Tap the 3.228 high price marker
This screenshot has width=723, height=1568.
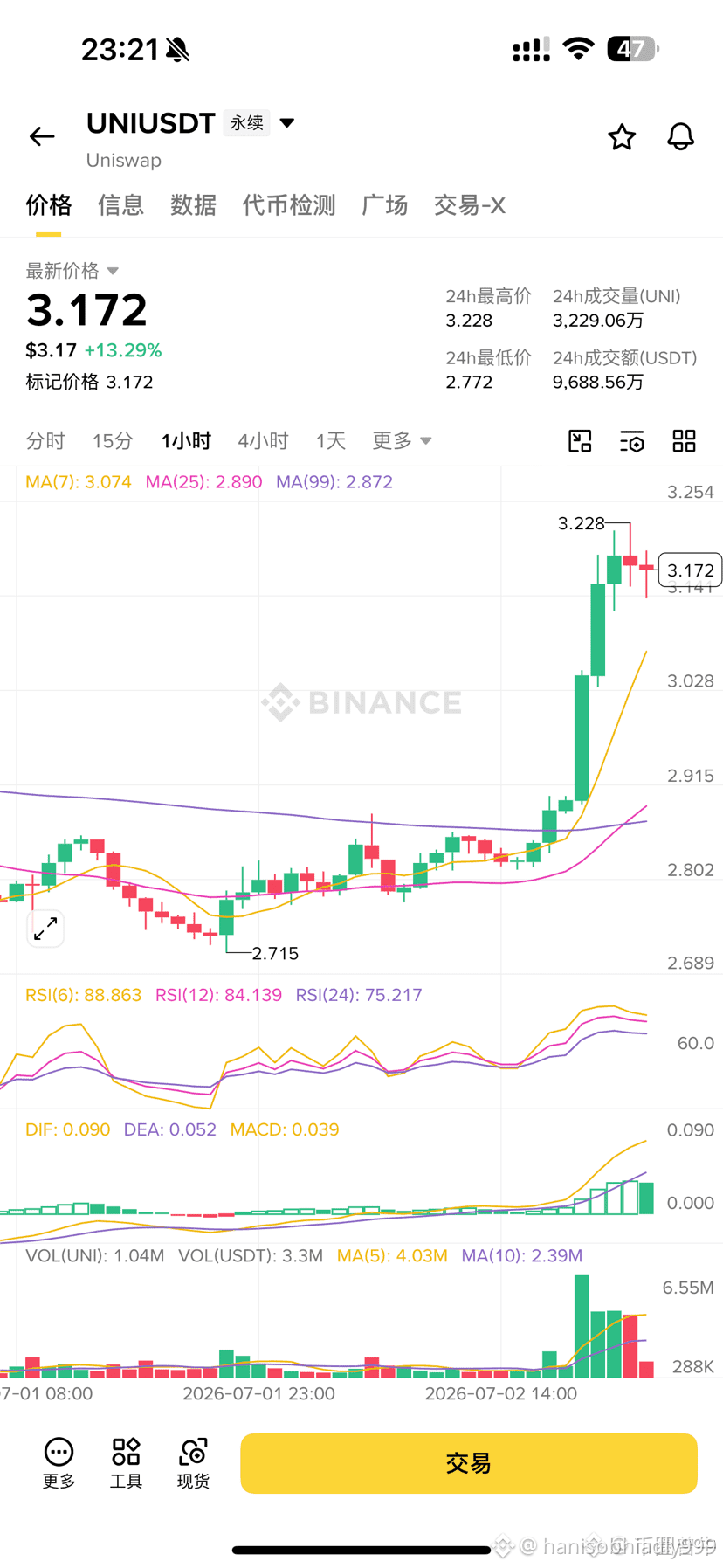[582, 523]
